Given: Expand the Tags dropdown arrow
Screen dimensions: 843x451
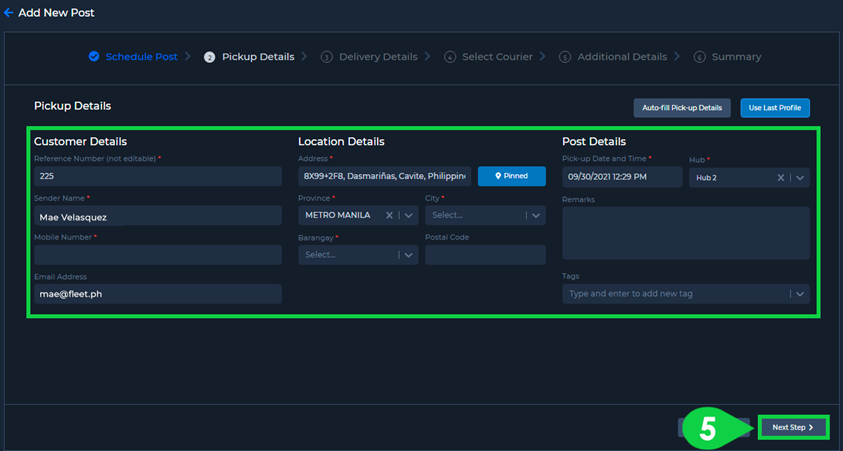Looking at the screenshot, I should tap(800, 294).
